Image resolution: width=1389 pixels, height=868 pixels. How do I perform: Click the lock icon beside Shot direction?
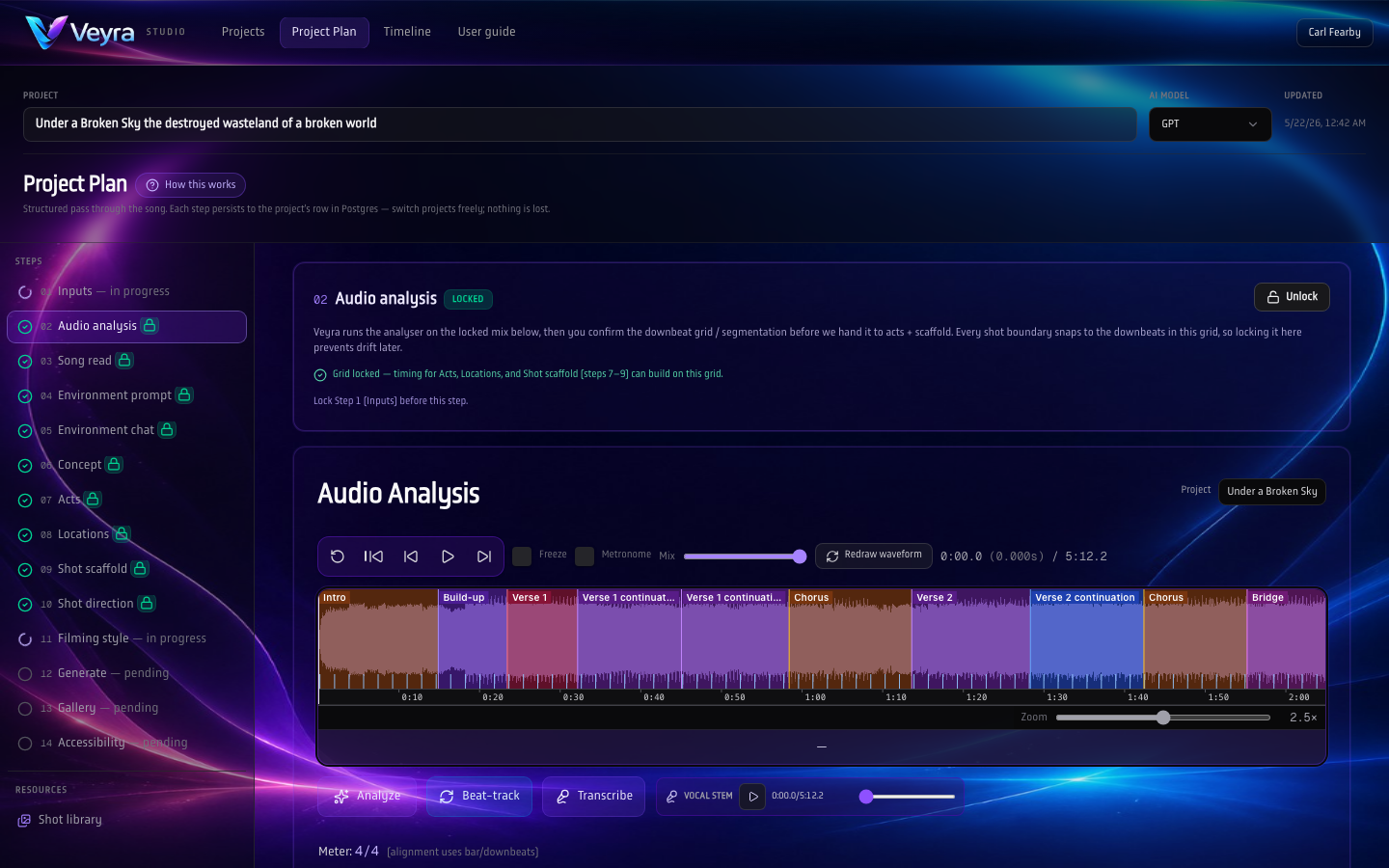coord(147,604)
